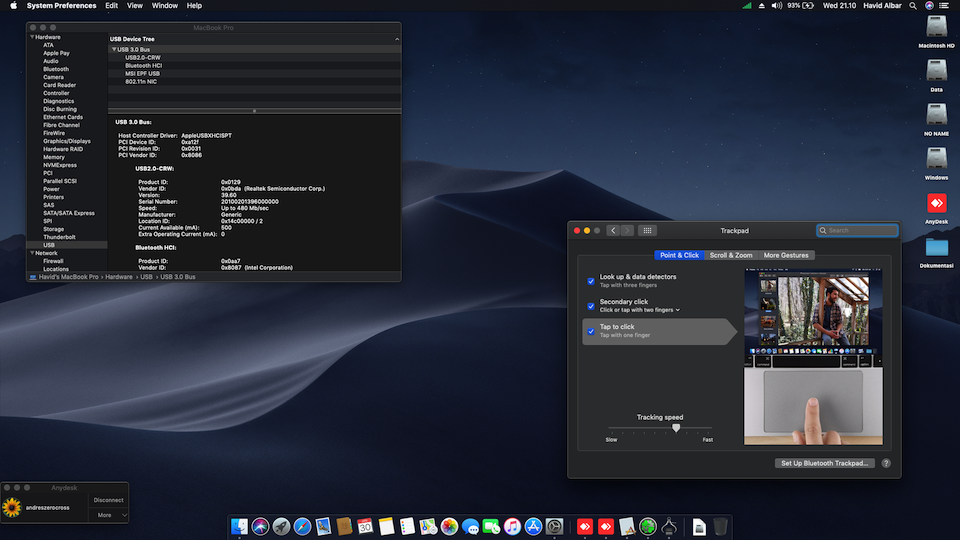Launch Siri from the Dock
The height and width of the screenshot is (540, 960).
pos(260,527)
